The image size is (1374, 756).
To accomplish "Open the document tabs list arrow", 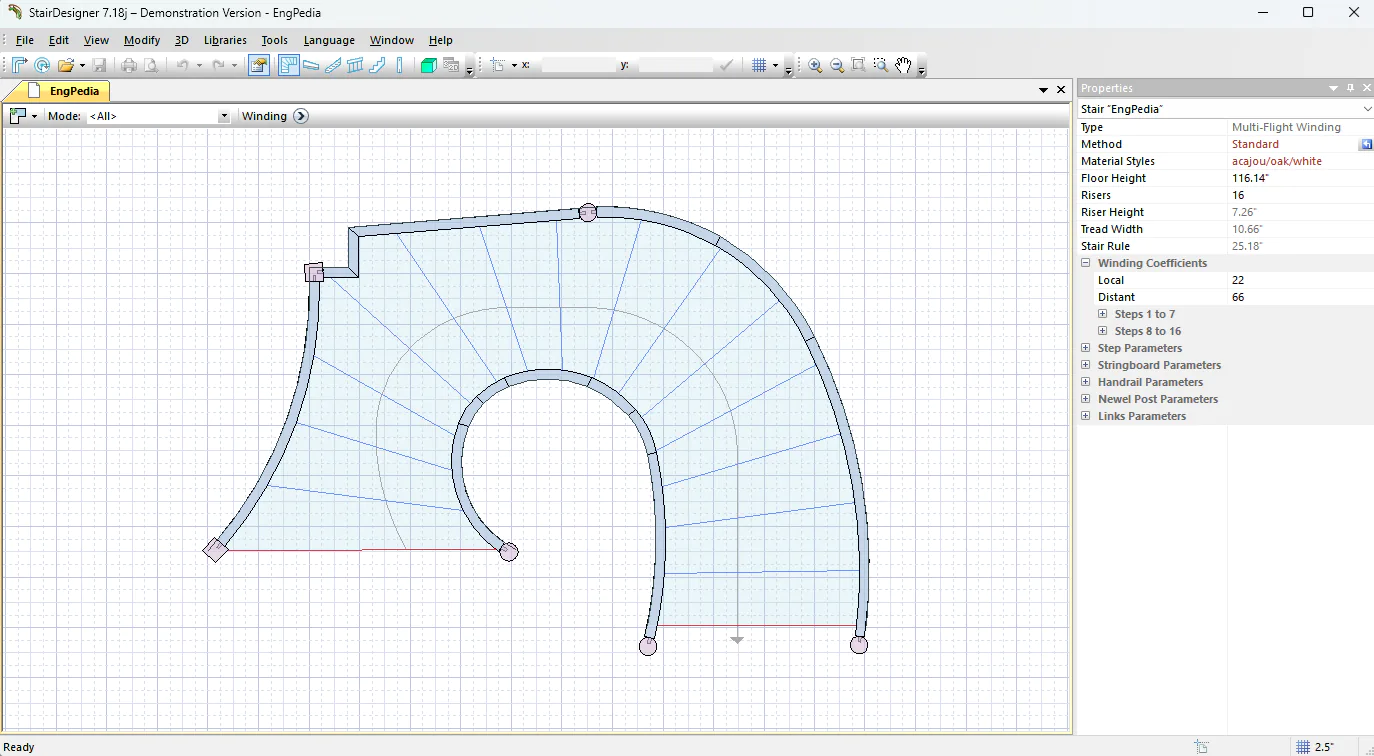I will click(x=1044, y=90).
